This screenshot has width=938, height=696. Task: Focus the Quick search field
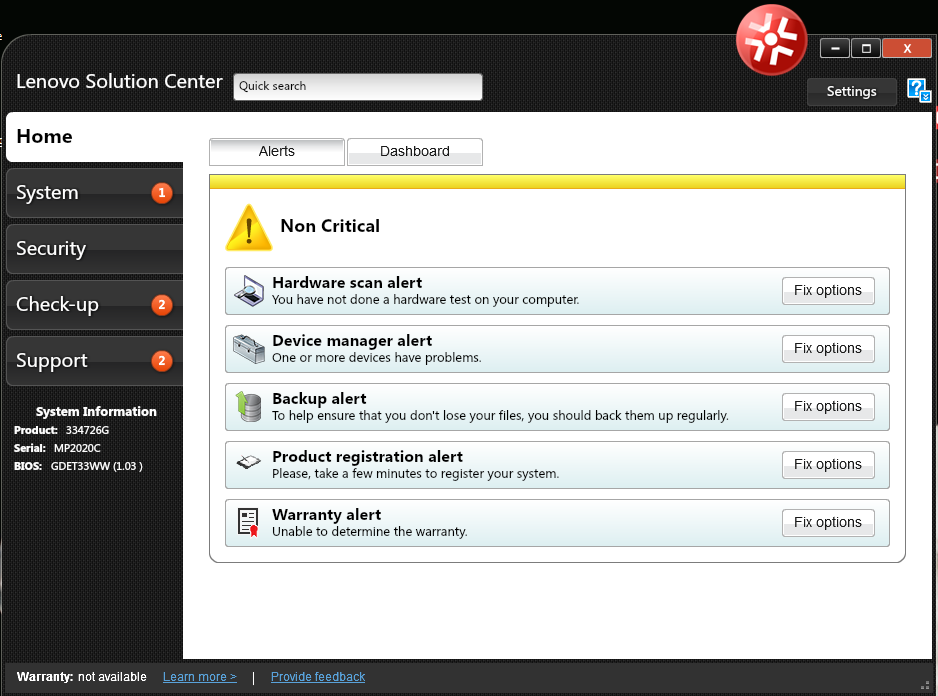[x=358, y=87]
